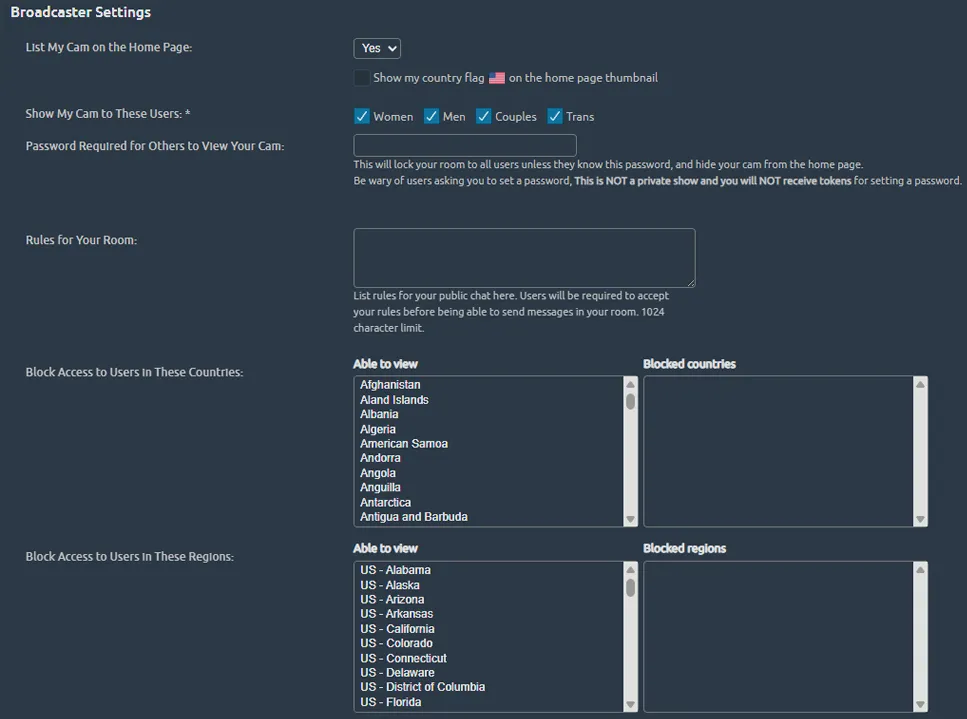Select US - Alabama in the regions list

(395, 569)
